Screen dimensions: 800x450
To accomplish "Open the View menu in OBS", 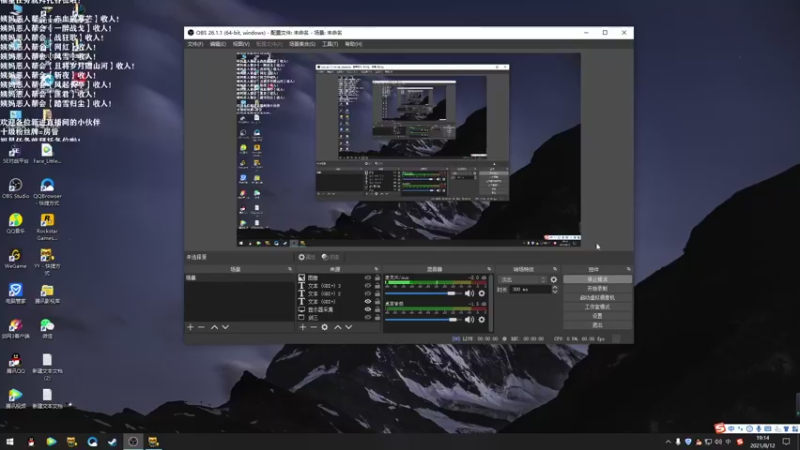I will point(241,44).
